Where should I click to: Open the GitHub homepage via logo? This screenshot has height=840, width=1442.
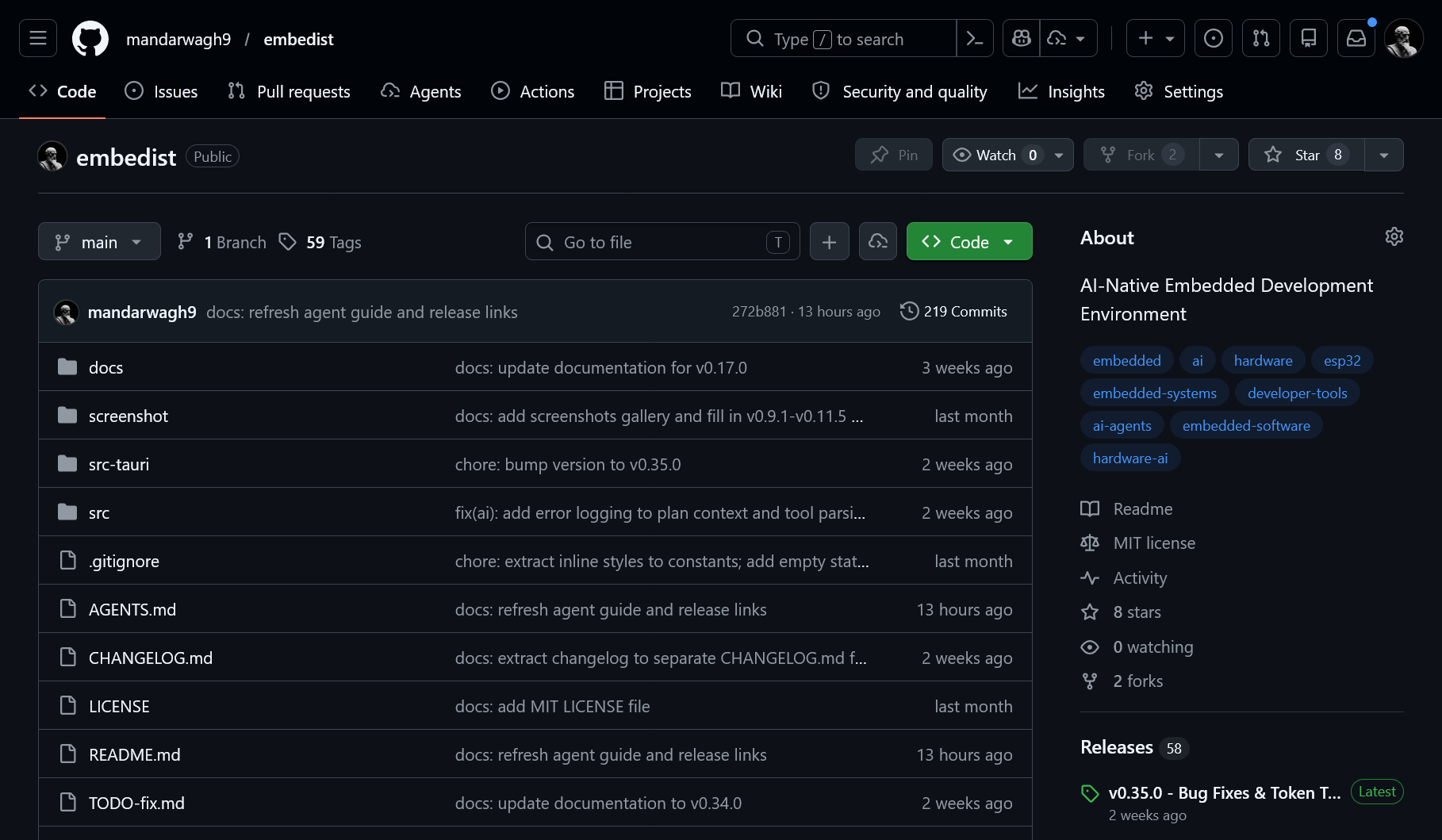(90, 37)
